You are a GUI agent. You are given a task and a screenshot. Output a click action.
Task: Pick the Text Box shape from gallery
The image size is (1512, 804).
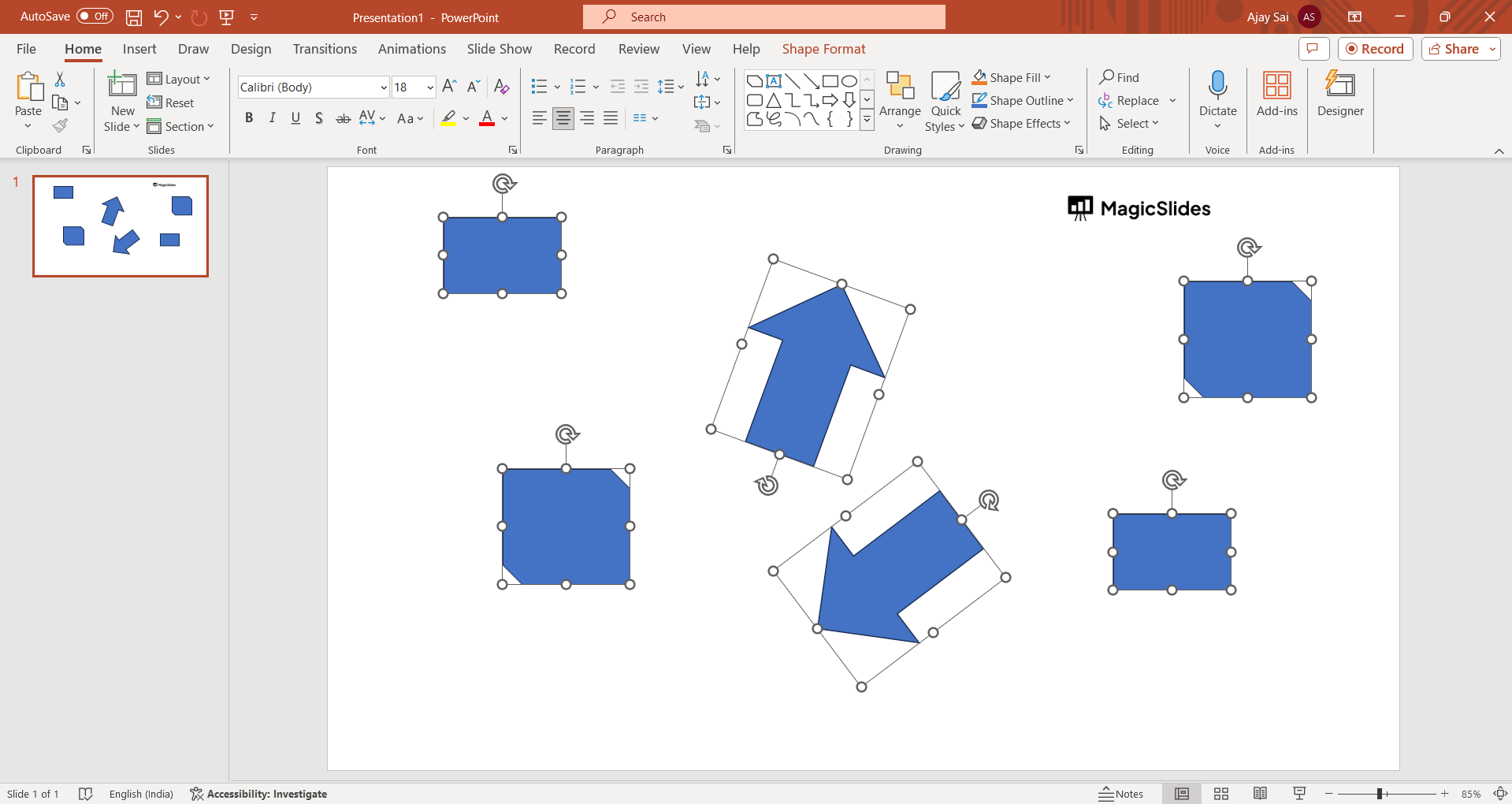774,80
